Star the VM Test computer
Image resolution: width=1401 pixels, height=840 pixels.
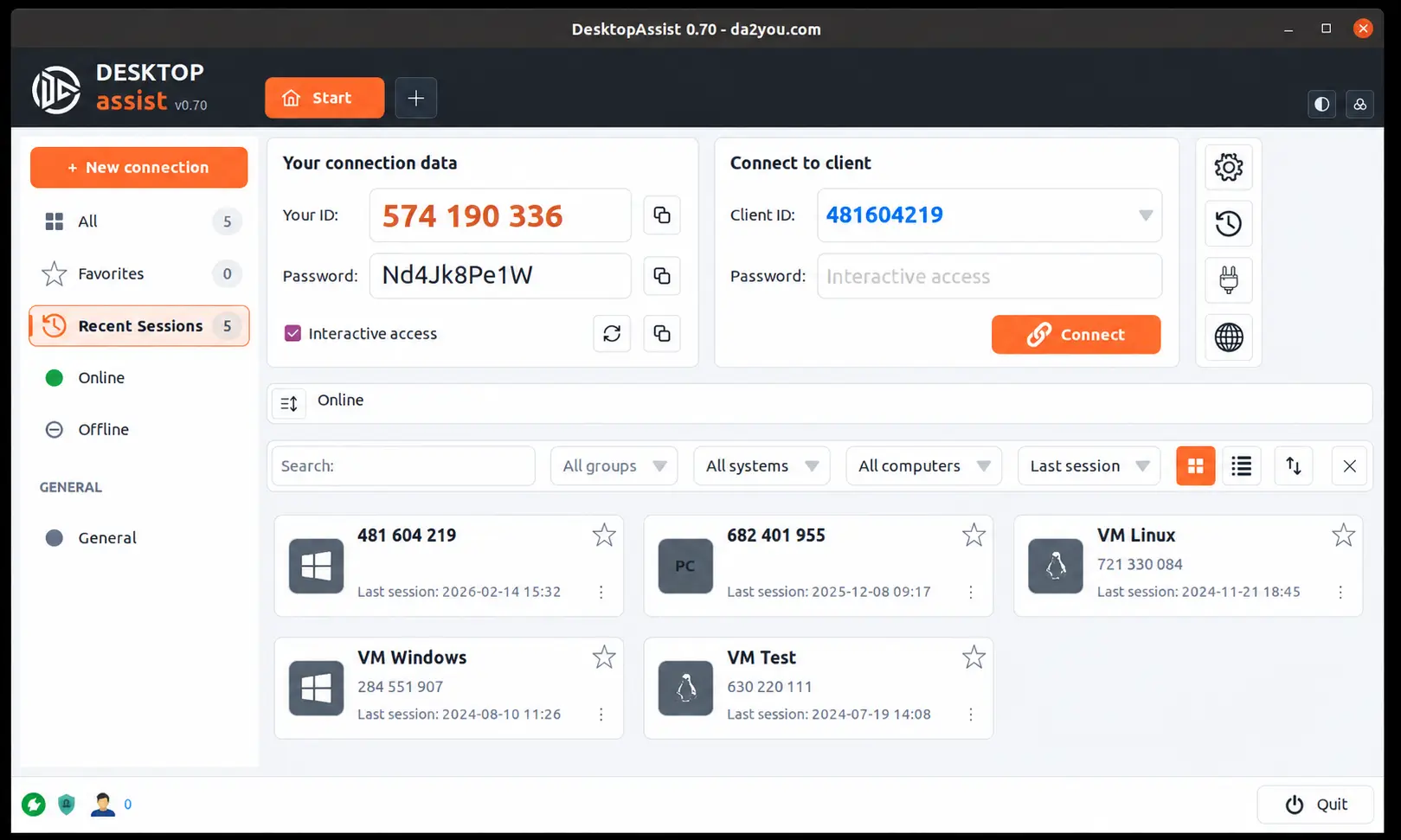(974, 657)
